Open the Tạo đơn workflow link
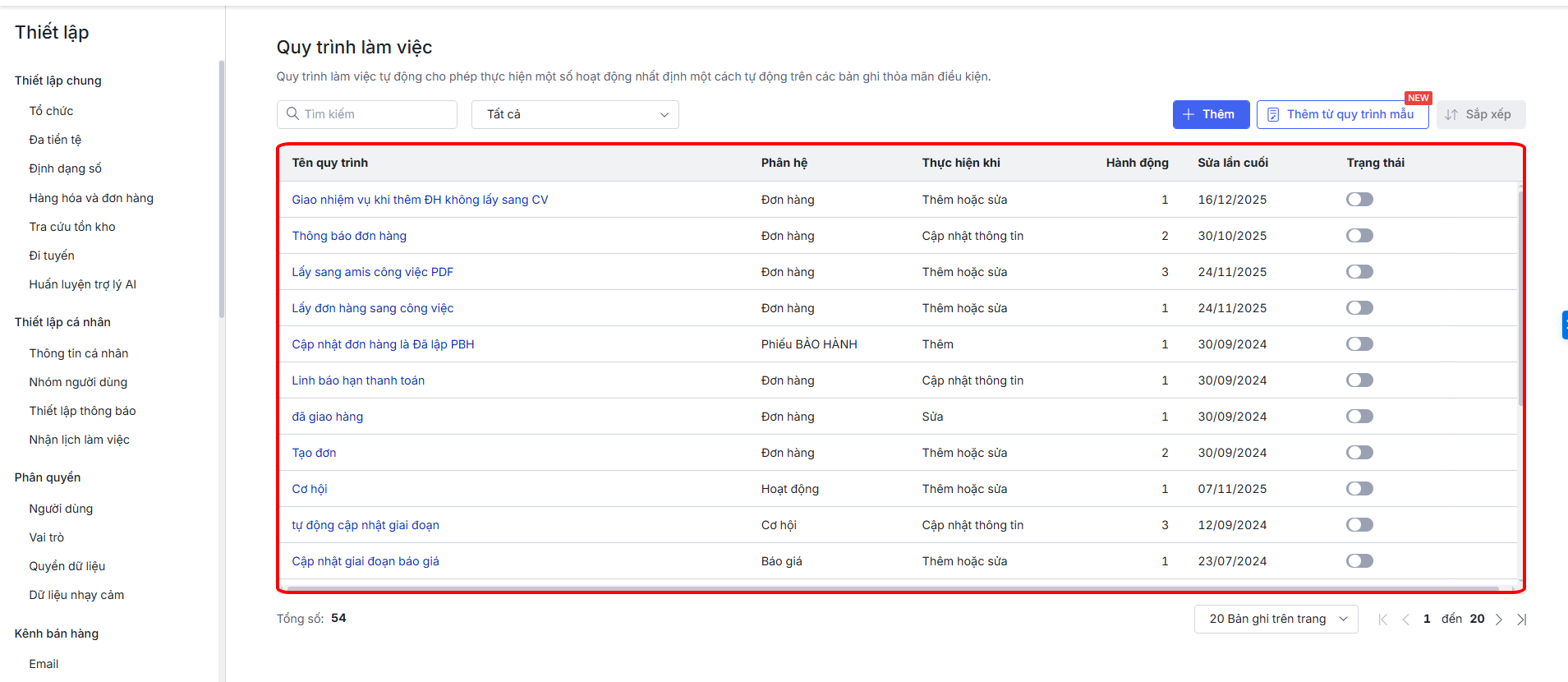Viewport: 1568px width, 682px height. (314, 453)
